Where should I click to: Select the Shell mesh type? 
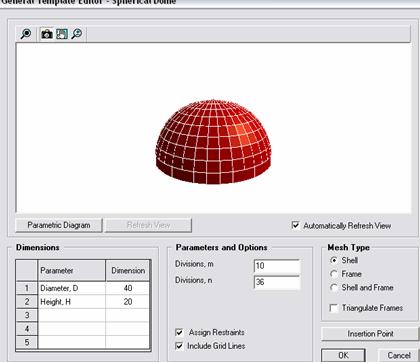point(334,260)
